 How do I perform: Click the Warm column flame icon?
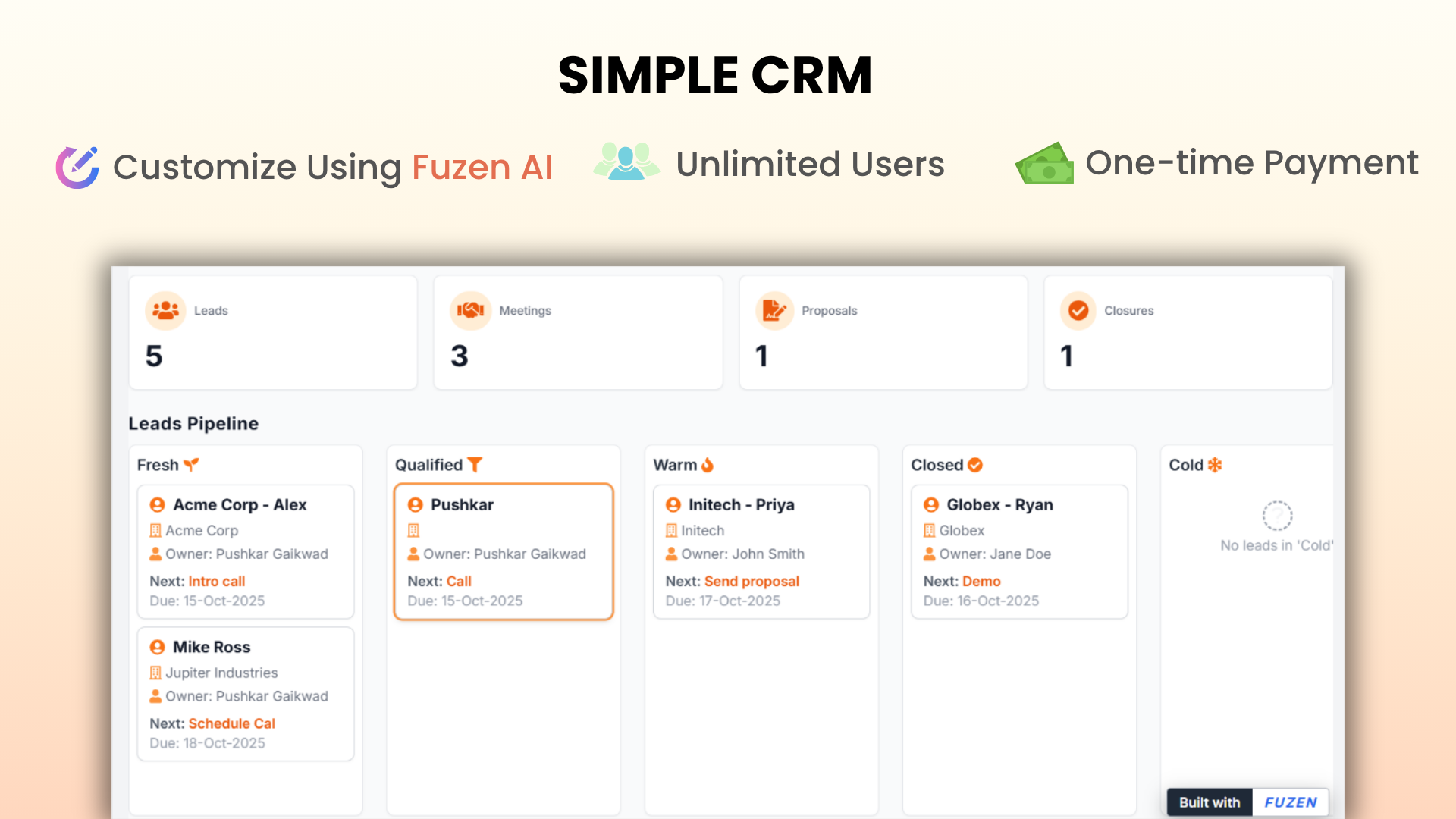coord(708,464)
